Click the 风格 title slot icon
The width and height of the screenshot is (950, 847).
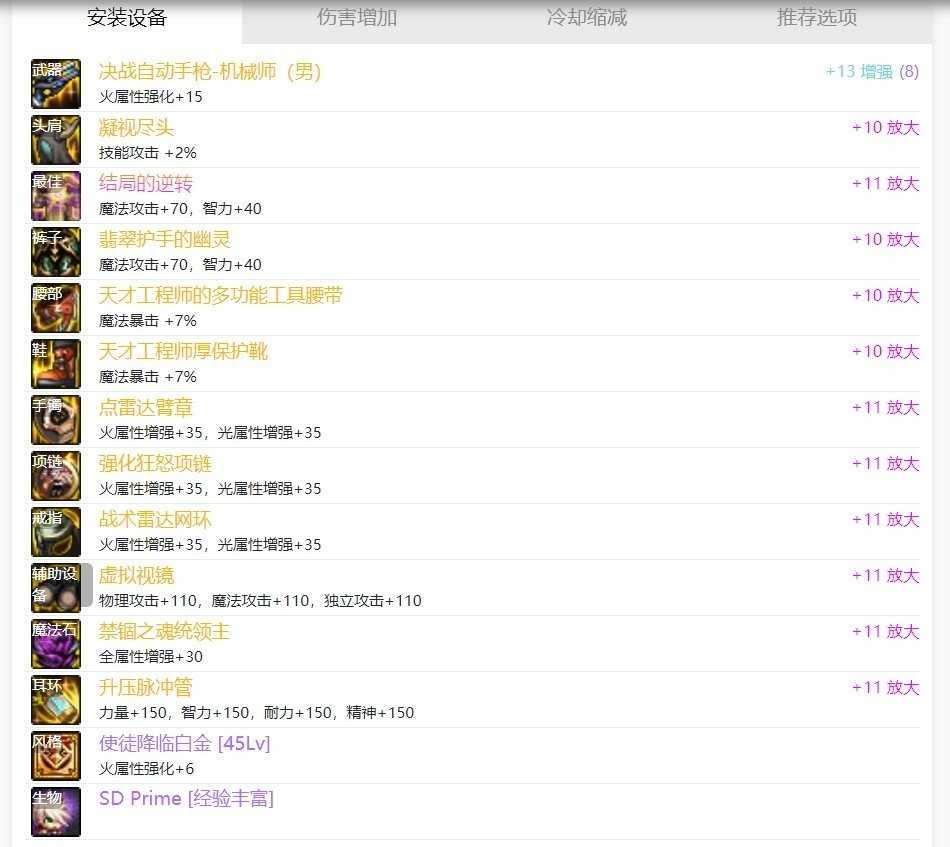pos(56,756)
